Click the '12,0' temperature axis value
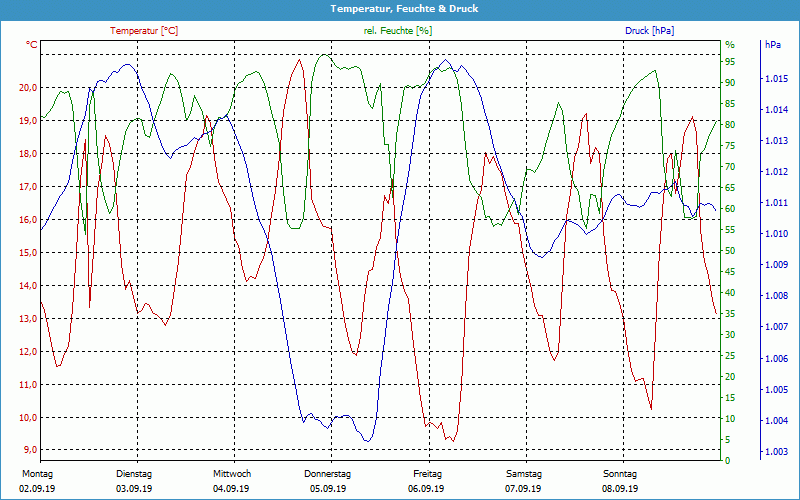The height and width of the screenshot is (500, 800). pyautogui.click(x=28, y=352)
